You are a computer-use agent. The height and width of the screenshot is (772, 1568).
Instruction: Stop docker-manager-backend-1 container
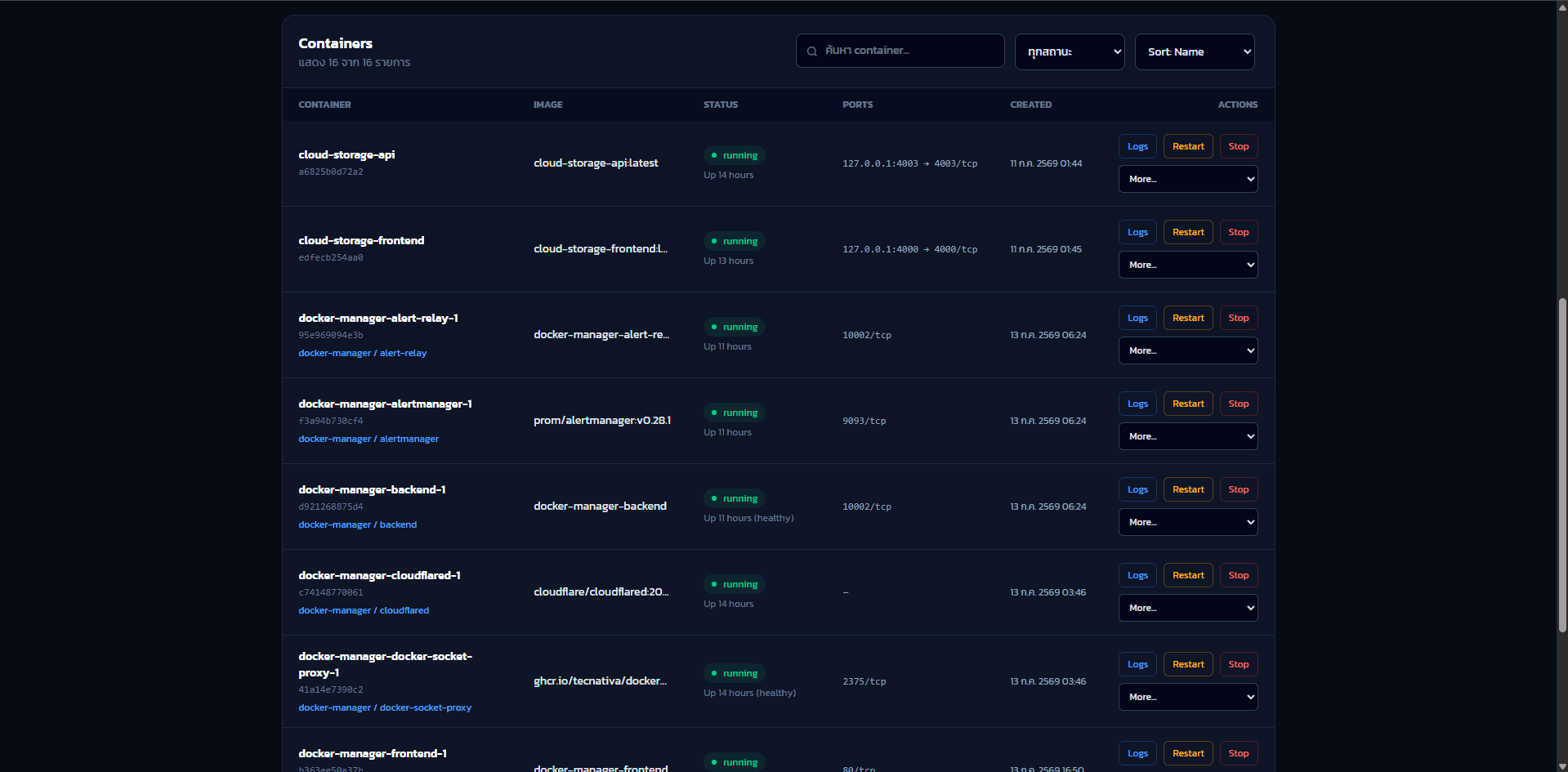click(x=1239, y=489)
